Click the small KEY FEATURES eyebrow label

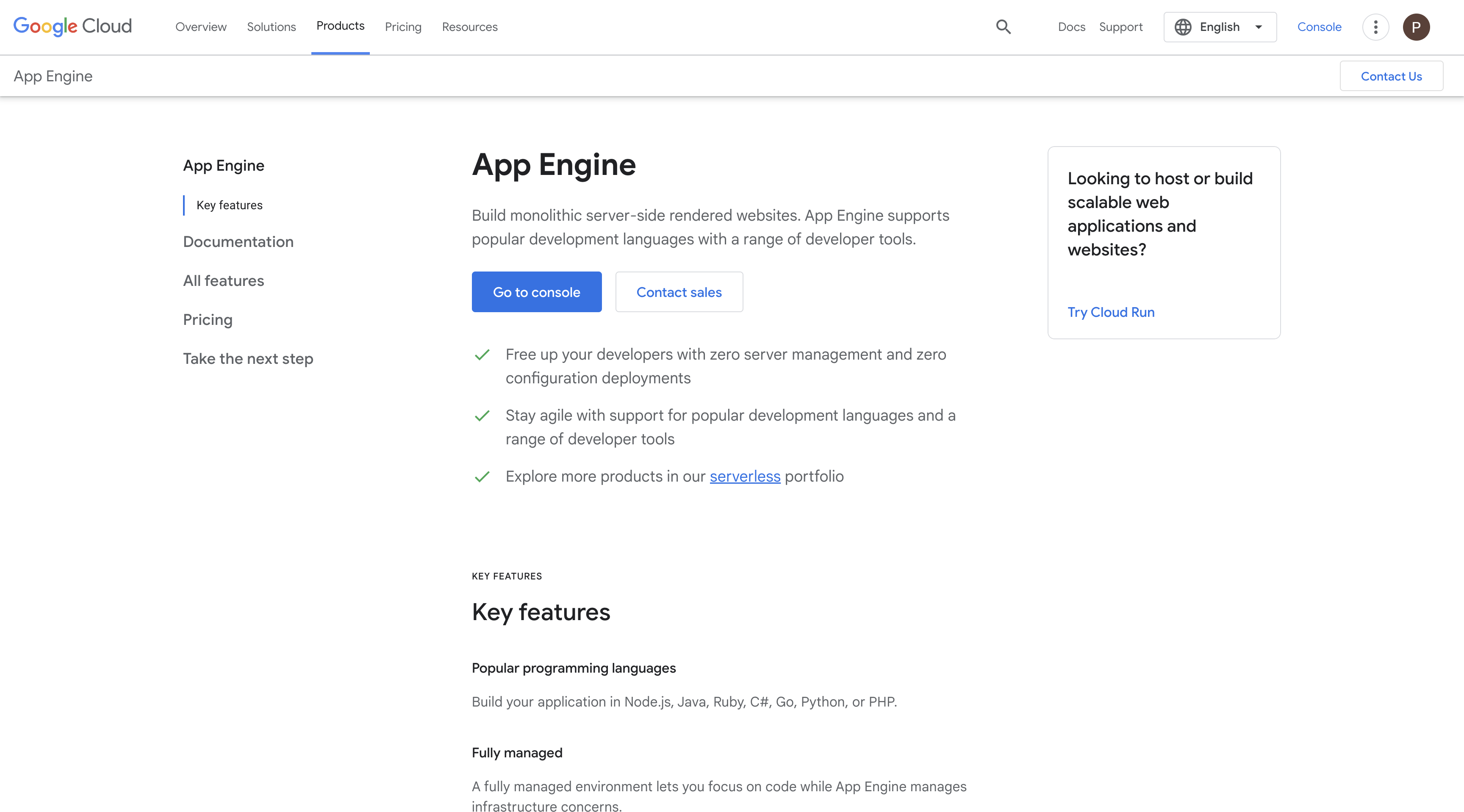click(x=506, y=576)
